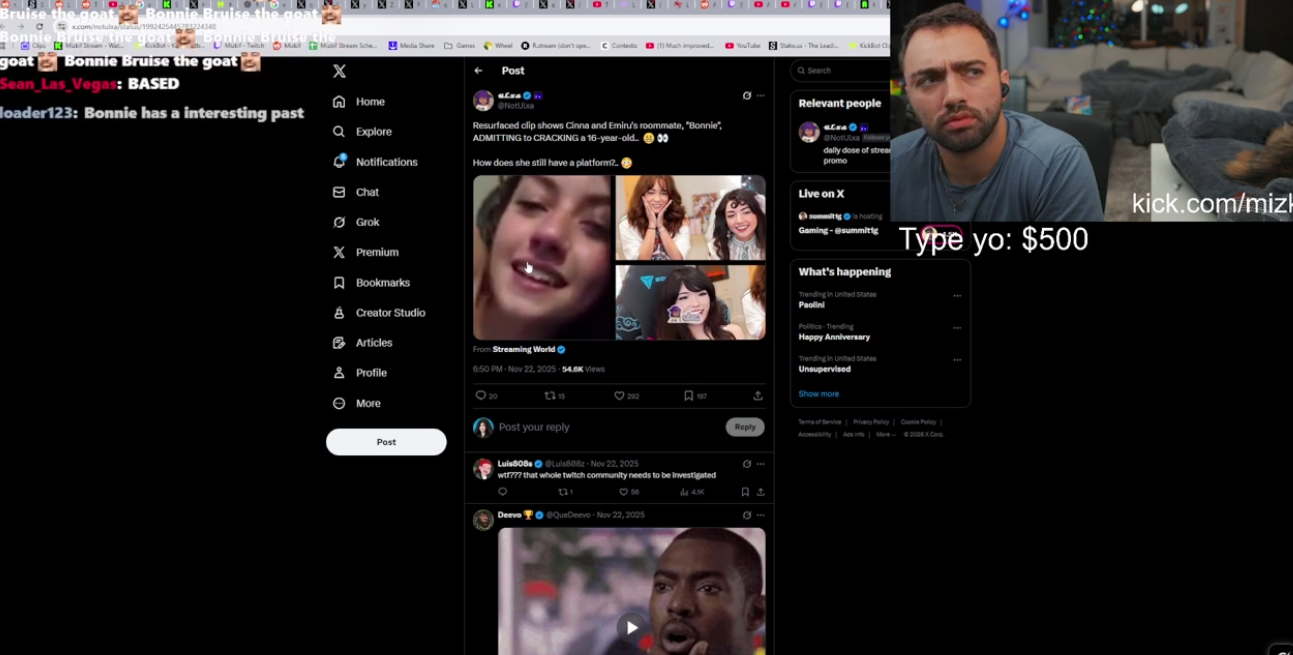Open Profile in the X sidebar
Viewport: 1293px width, 655px height.
[x=360, y=373]
